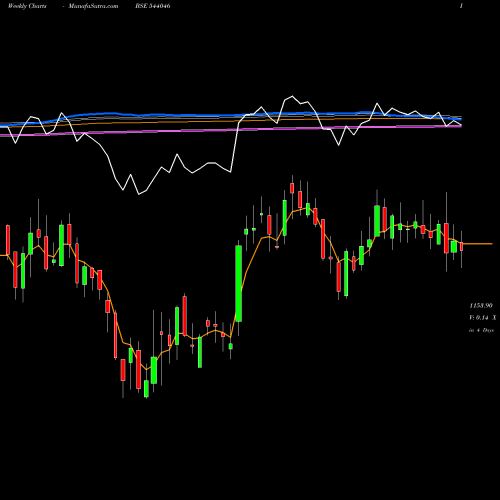Click the 'MunafaSutra.com' label
This screenshot has height=500, width=500.
coord(93,6)
